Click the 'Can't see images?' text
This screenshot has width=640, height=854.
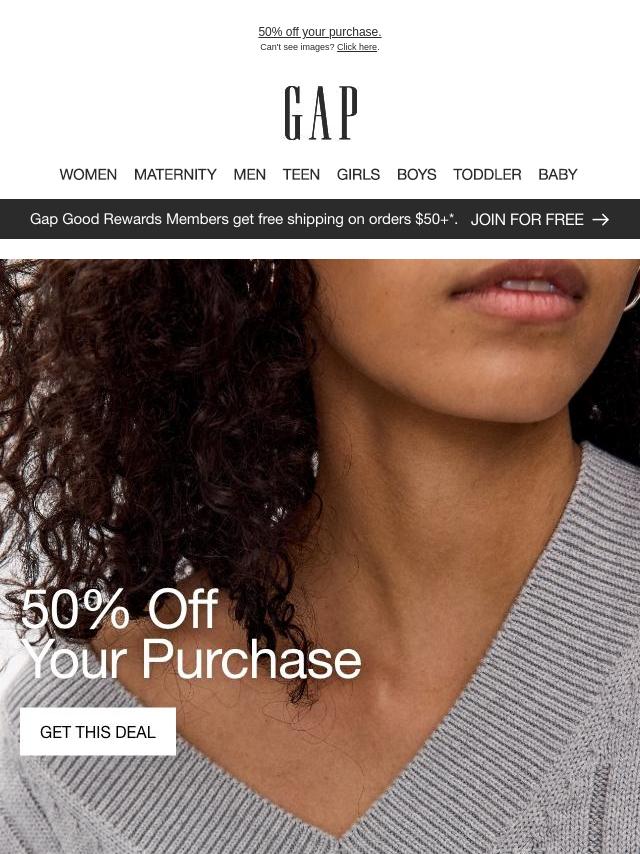pos(297,47)
